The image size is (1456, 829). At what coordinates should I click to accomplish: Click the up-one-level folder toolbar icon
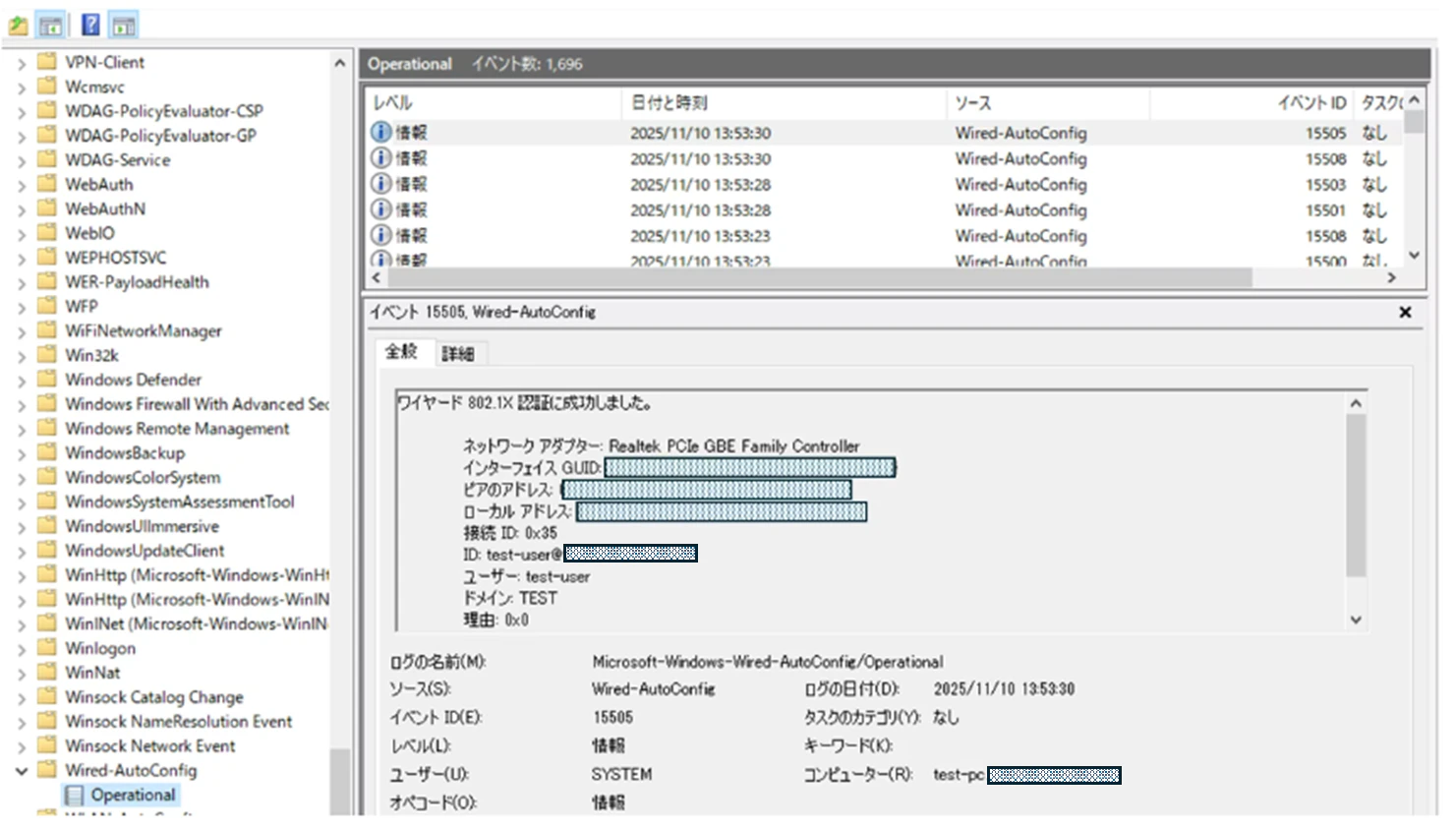tap(18, 25)
